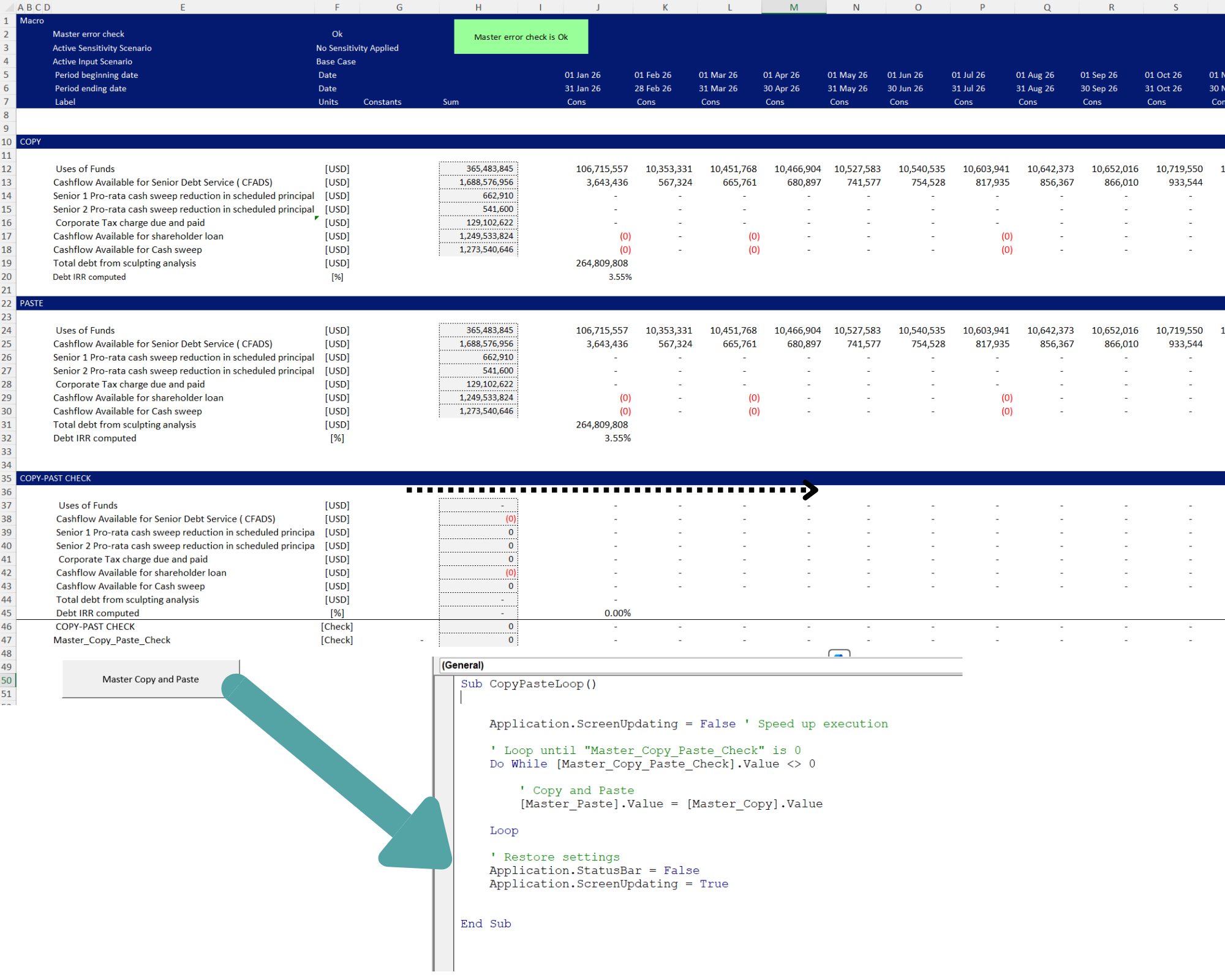Click the Base Case scenario cell
1225x980 pixels.
(336, 61)
